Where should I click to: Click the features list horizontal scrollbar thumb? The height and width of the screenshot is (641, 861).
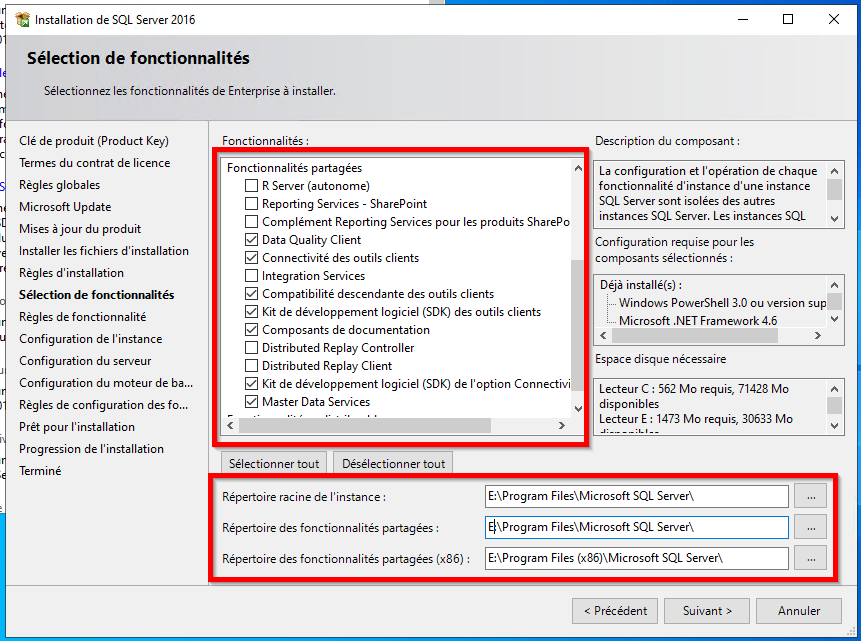point(365,425)
